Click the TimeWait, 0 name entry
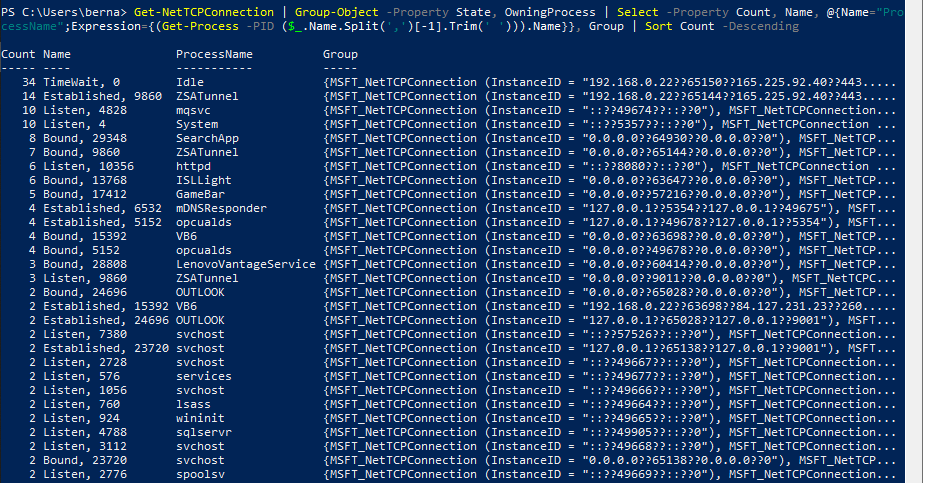The width and height of the screenshot is (926, 483). pyautogui.click(x=81, y=83)
